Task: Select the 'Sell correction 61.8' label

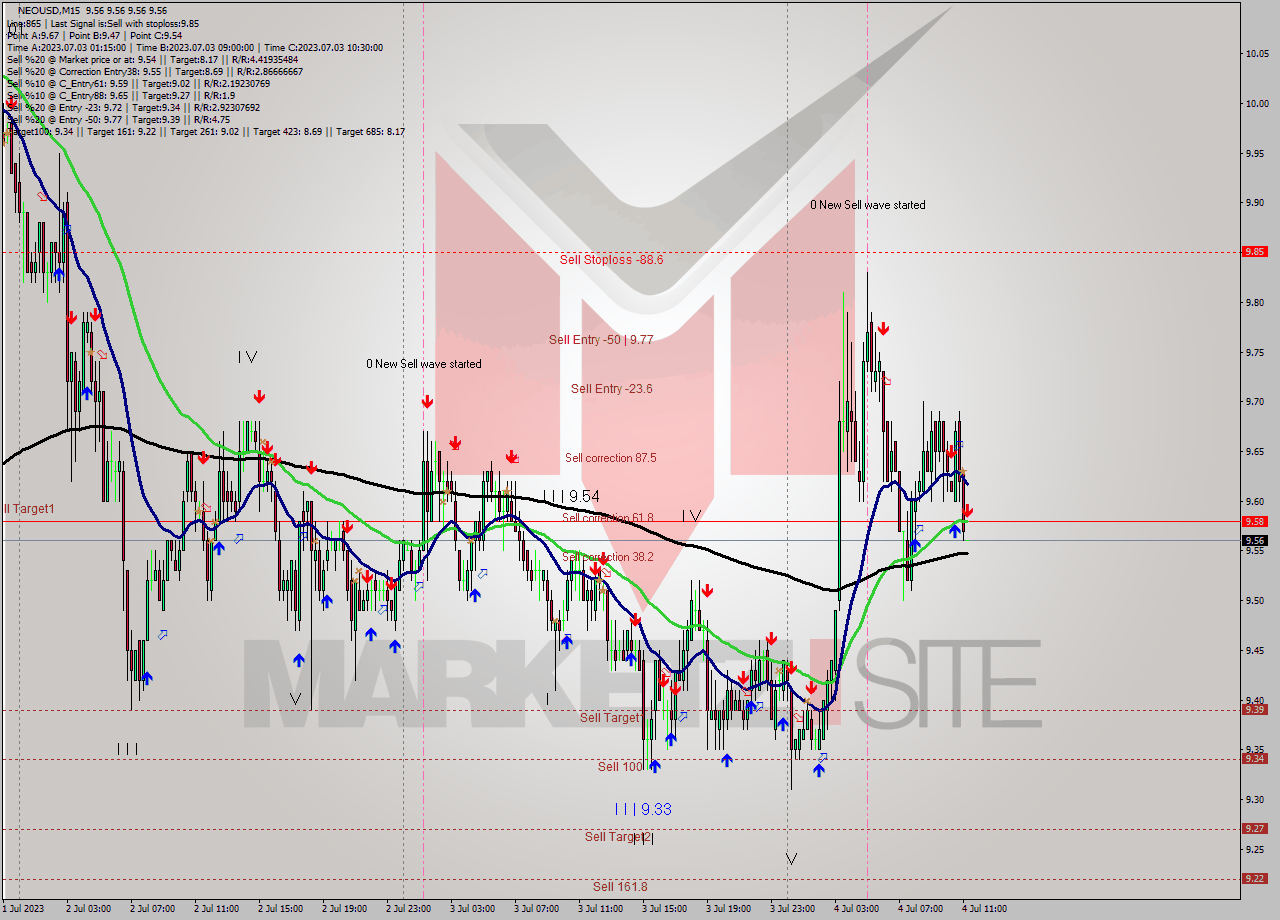Action: pyautogui.click(x=607, y=518)
